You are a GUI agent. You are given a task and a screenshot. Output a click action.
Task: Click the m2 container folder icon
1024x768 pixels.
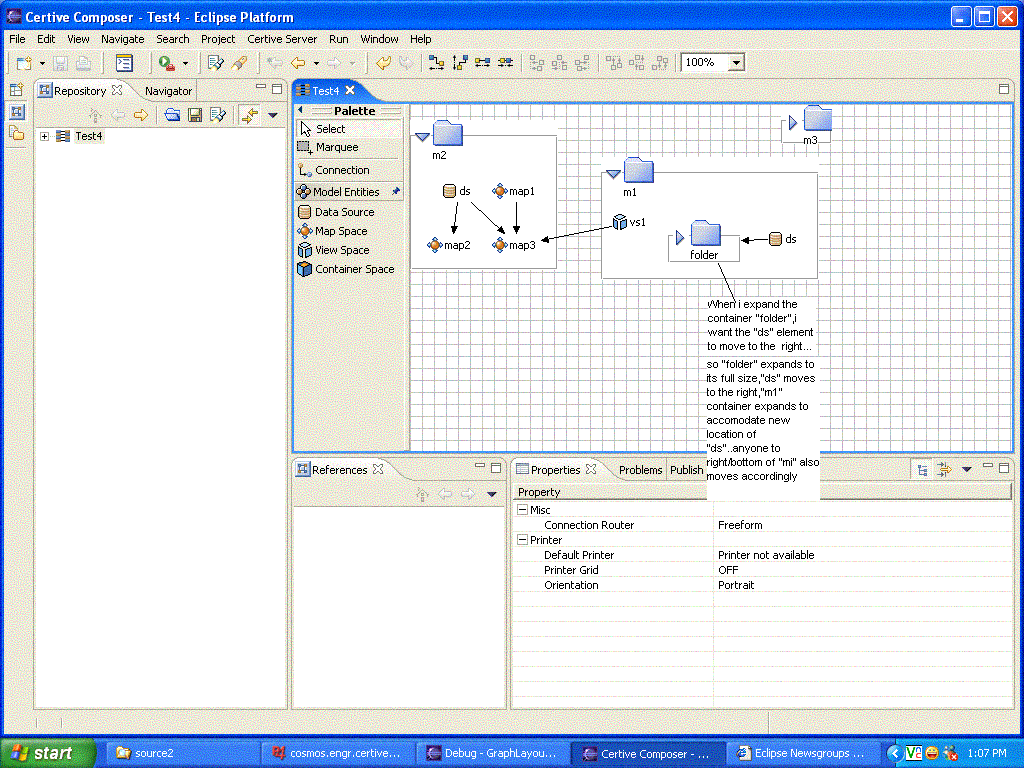point(447,133)
